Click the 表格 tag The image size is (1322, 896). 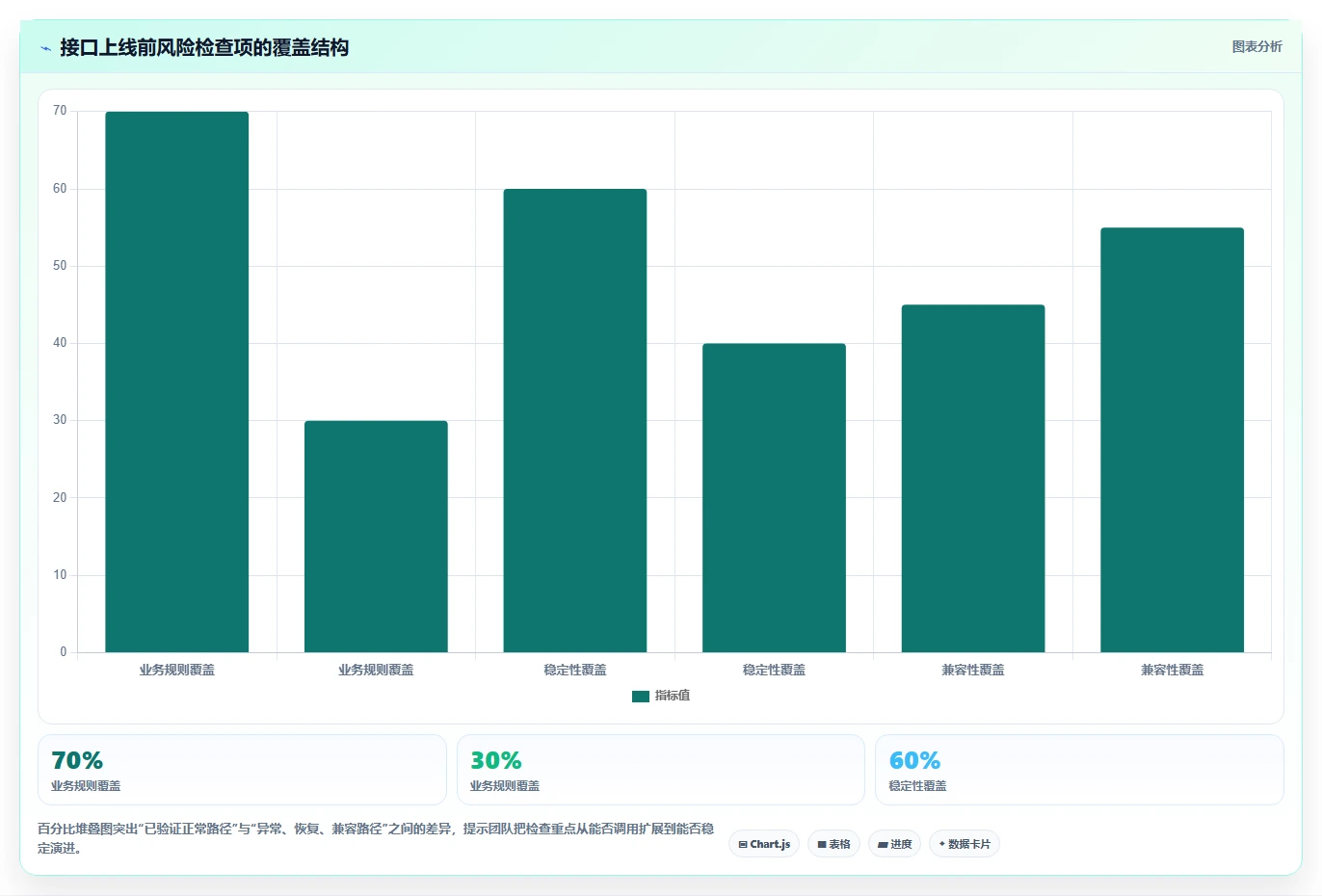[x=833, y=844]
